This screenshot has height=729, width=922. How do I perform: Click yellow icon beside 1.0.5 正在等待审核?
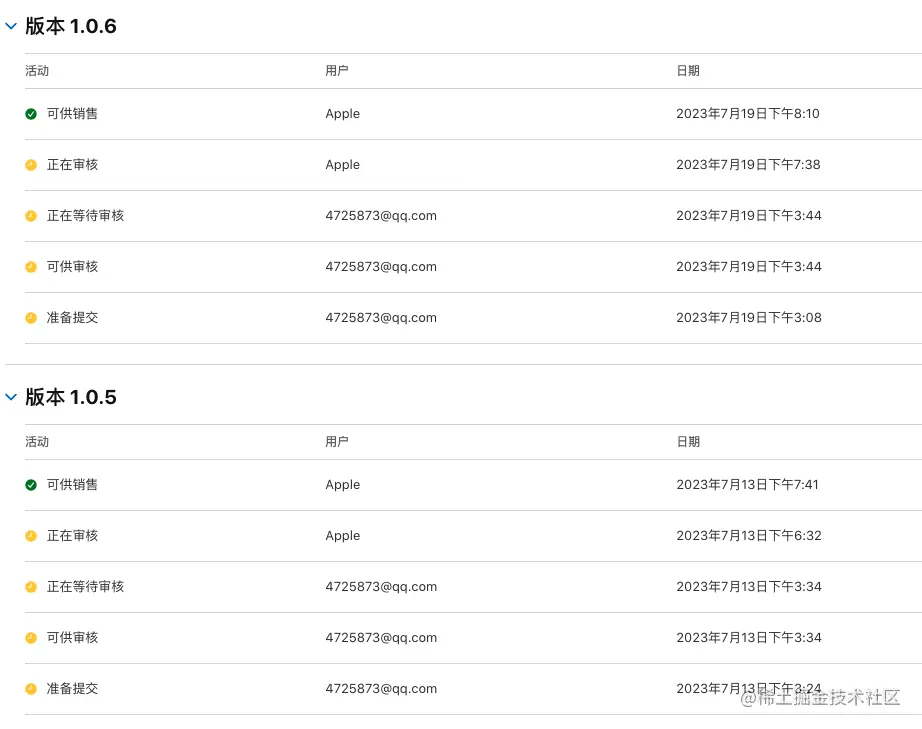click(31, 587)
